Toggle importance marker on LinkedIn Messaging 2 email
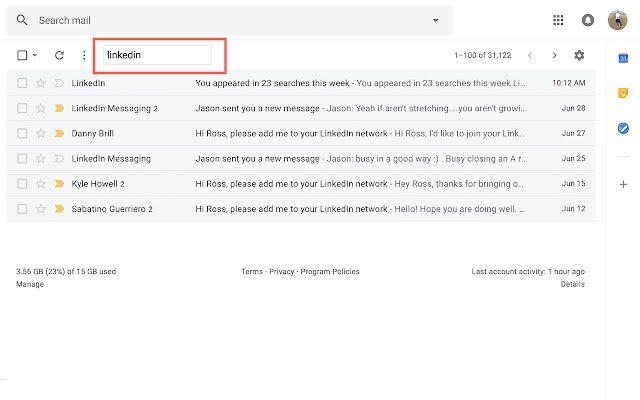The image size is (640, 400). tap(59, 108)
